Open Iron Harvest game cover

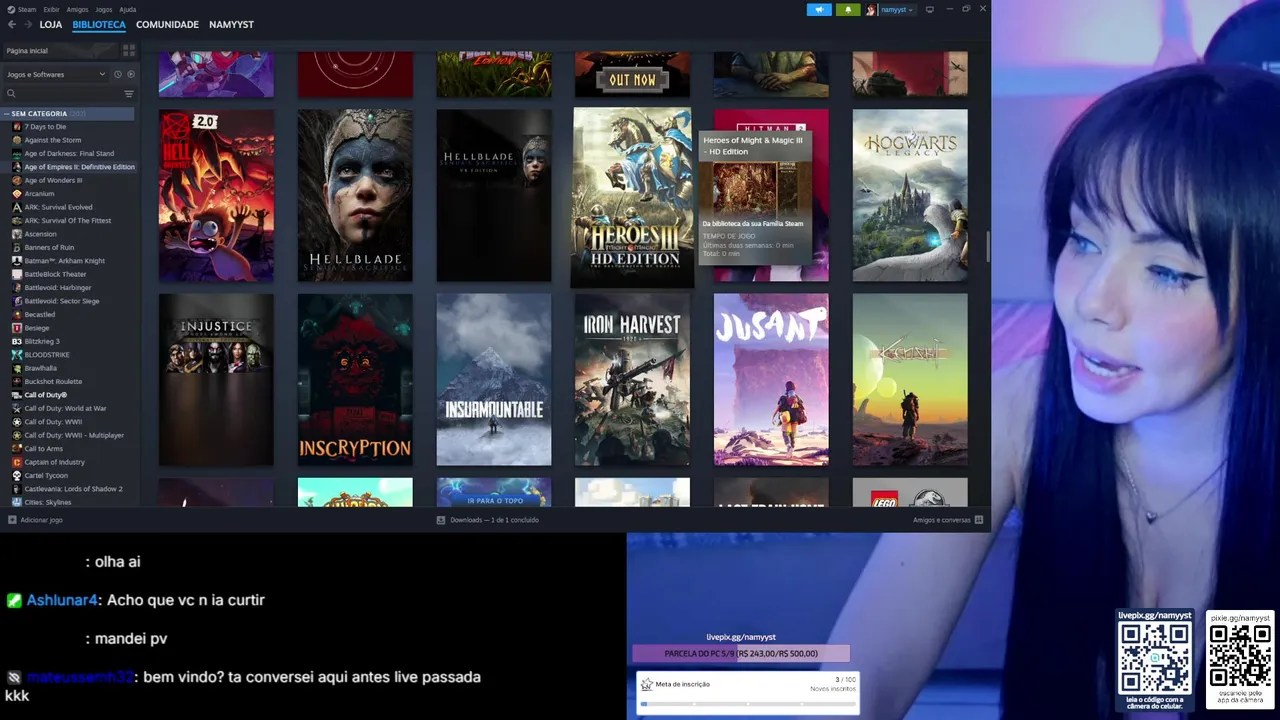(x=632, y=379)
